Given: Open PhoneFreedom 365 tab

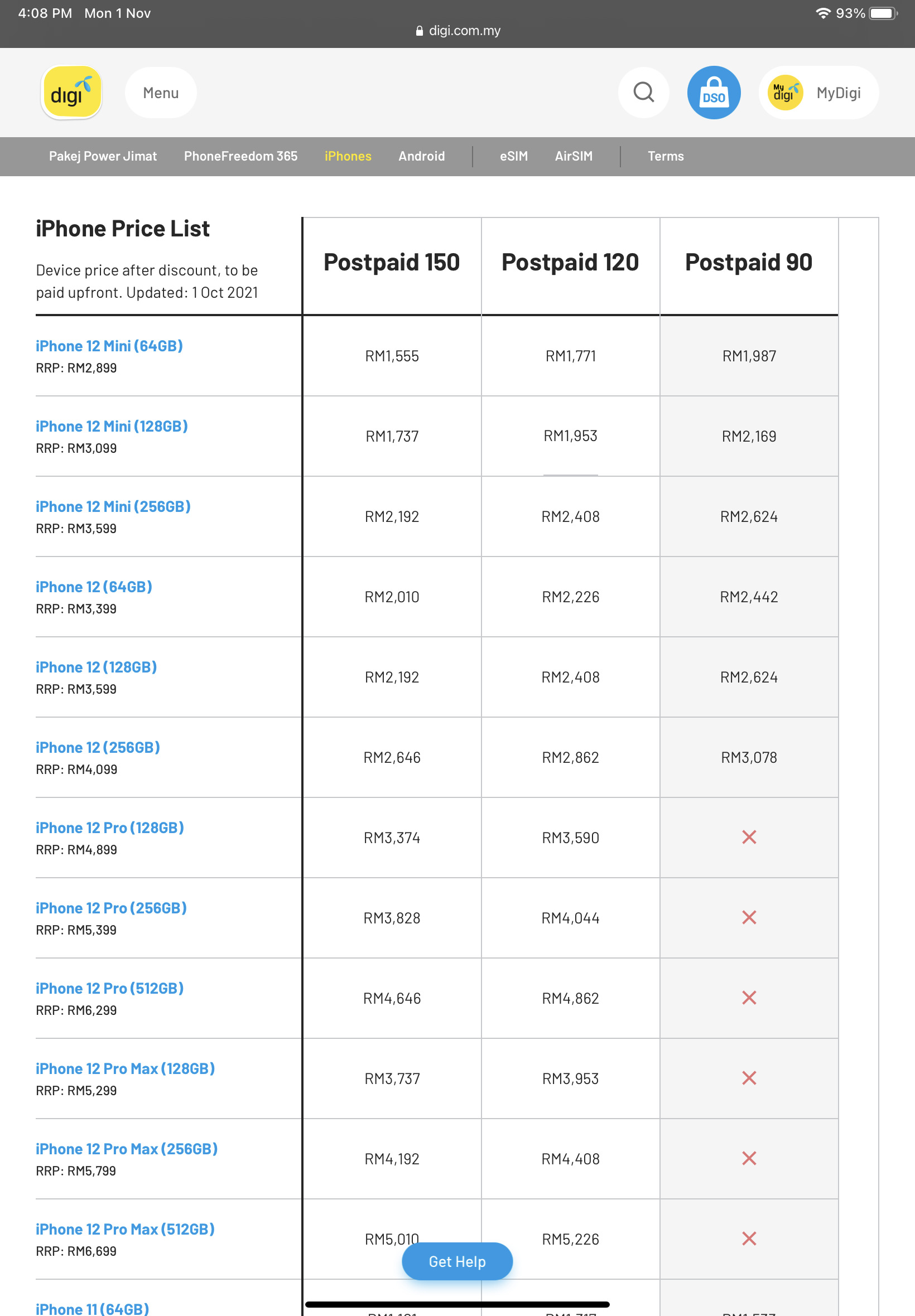Looking at the screenshot, I should [241, 156].
